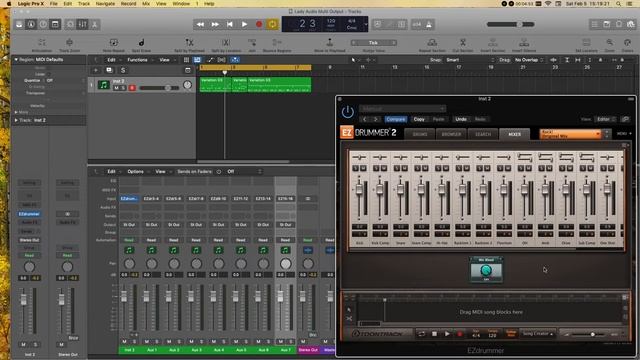Screen dimensions: 640x360
Task: Click the previous preset arrow in plug-in header
Action: tap(365, 119)
